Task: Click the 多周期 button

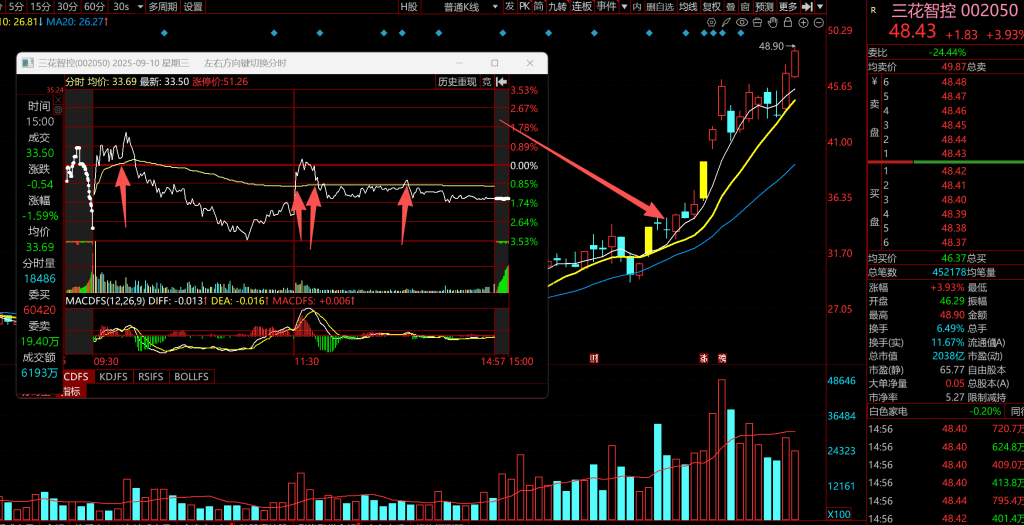Action: pos(161,6)
